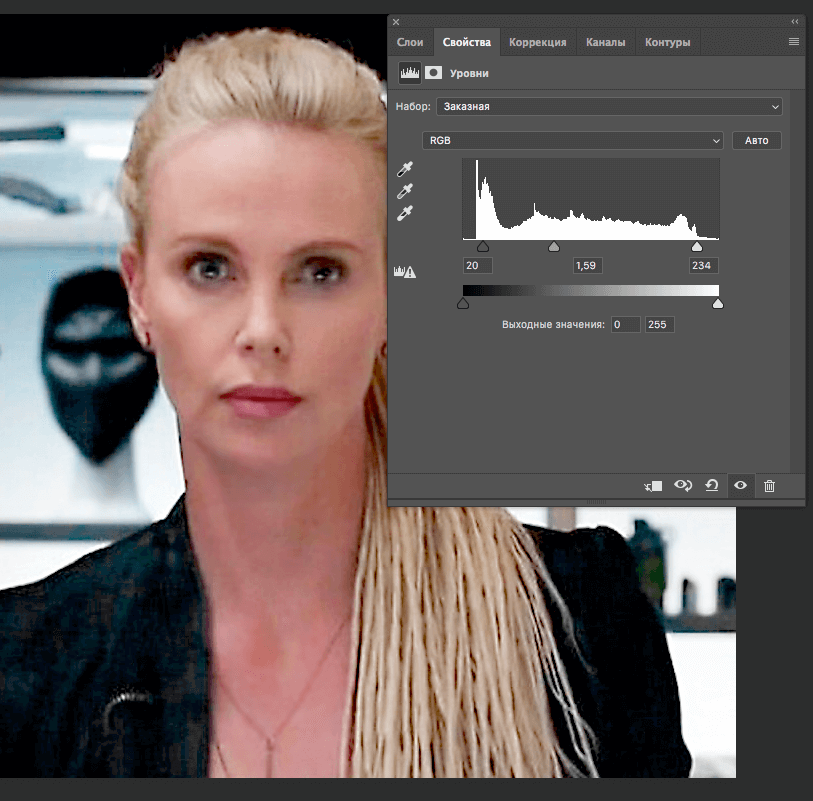The width and height of the screenshot is (813, 801).
Task: Click the white output levels slider handle
Action: click(717, 303)
